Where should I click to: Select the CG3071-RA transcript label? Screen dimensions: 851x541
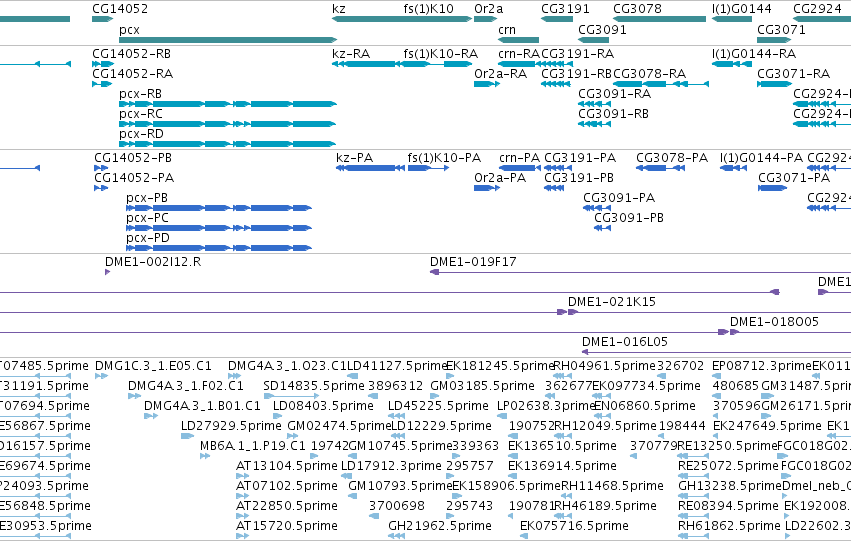tap(793, 74)
